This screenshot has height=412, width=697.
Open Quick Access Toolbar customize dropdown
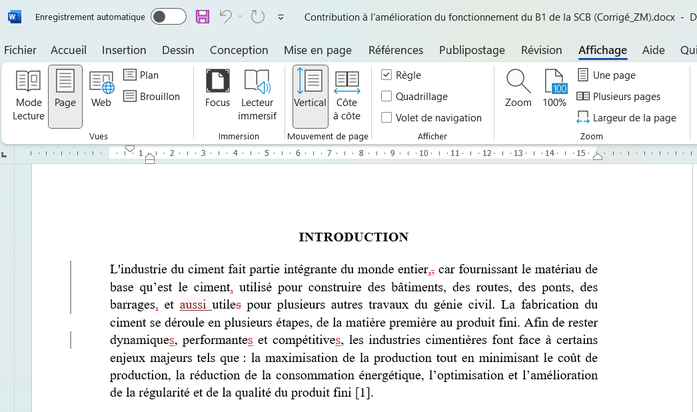(281, 17)
